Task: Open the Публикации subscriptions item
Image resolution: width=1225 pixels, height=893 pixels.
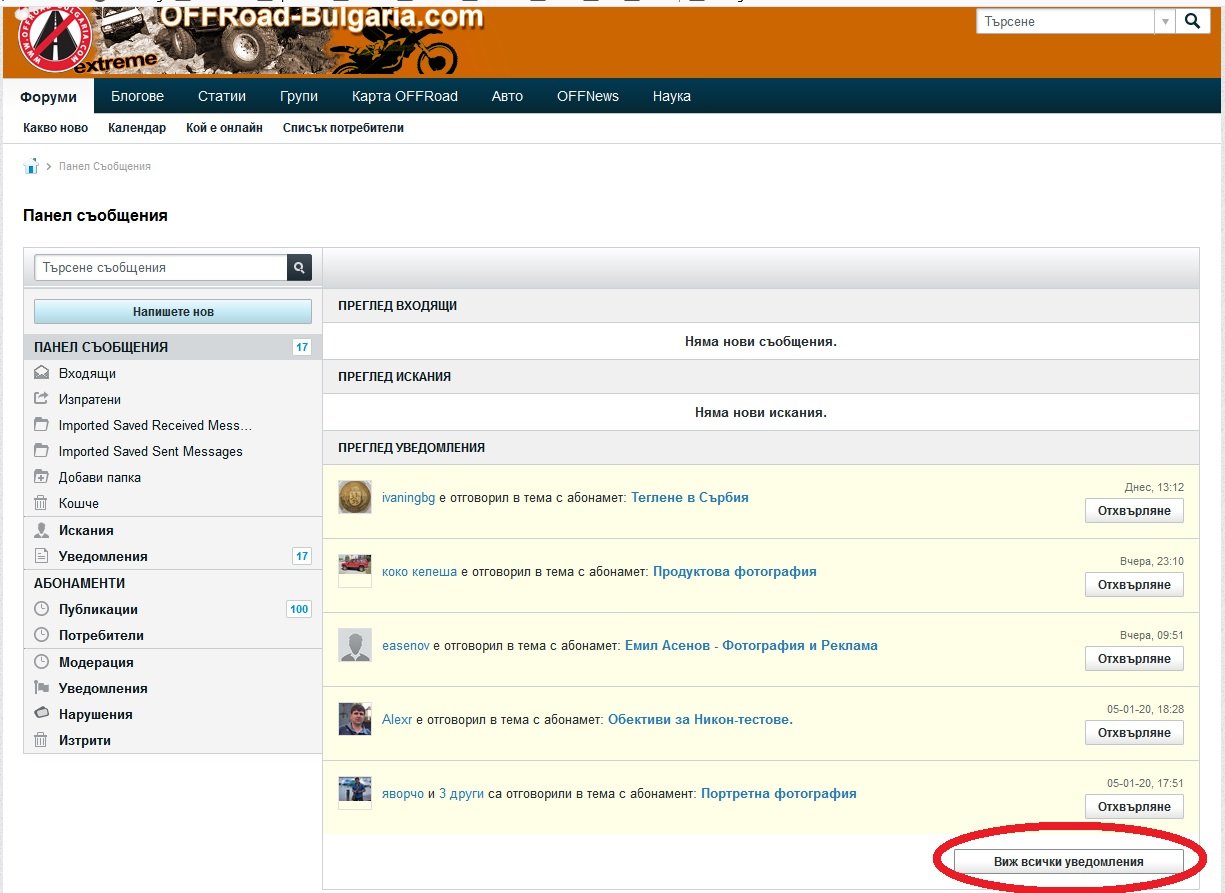Action: [98, 609]
